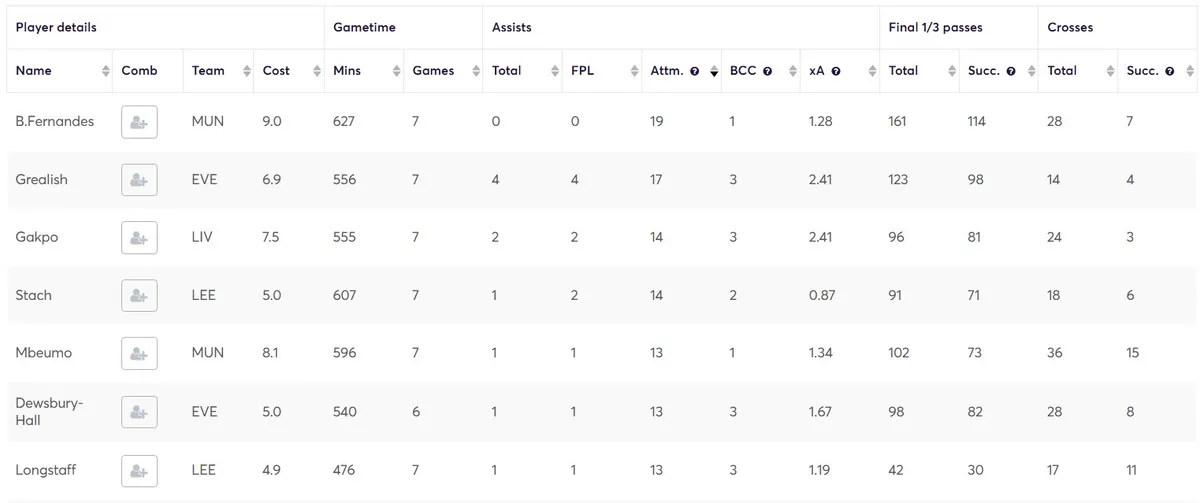
Task: Click the Grealish player name
Action: [42, 180]
